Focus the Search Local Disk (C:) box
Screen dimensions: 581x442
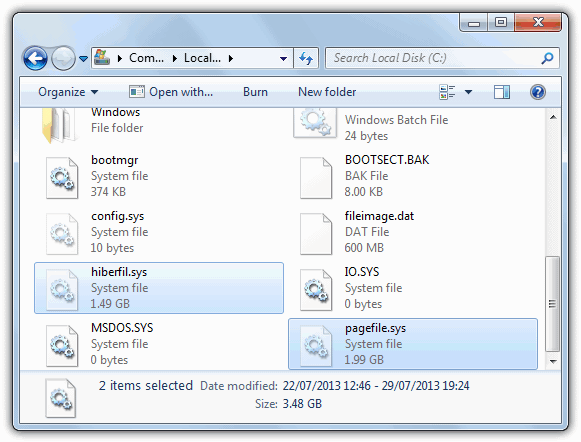pyautogui.click(x=442, y=58)
